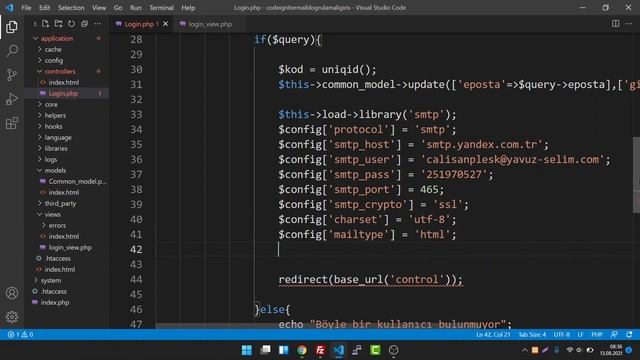Image resolution: width=640 pixels, height=360 pixels.
Task: Open Camtasia green taskbar icon
Action: 375,350
